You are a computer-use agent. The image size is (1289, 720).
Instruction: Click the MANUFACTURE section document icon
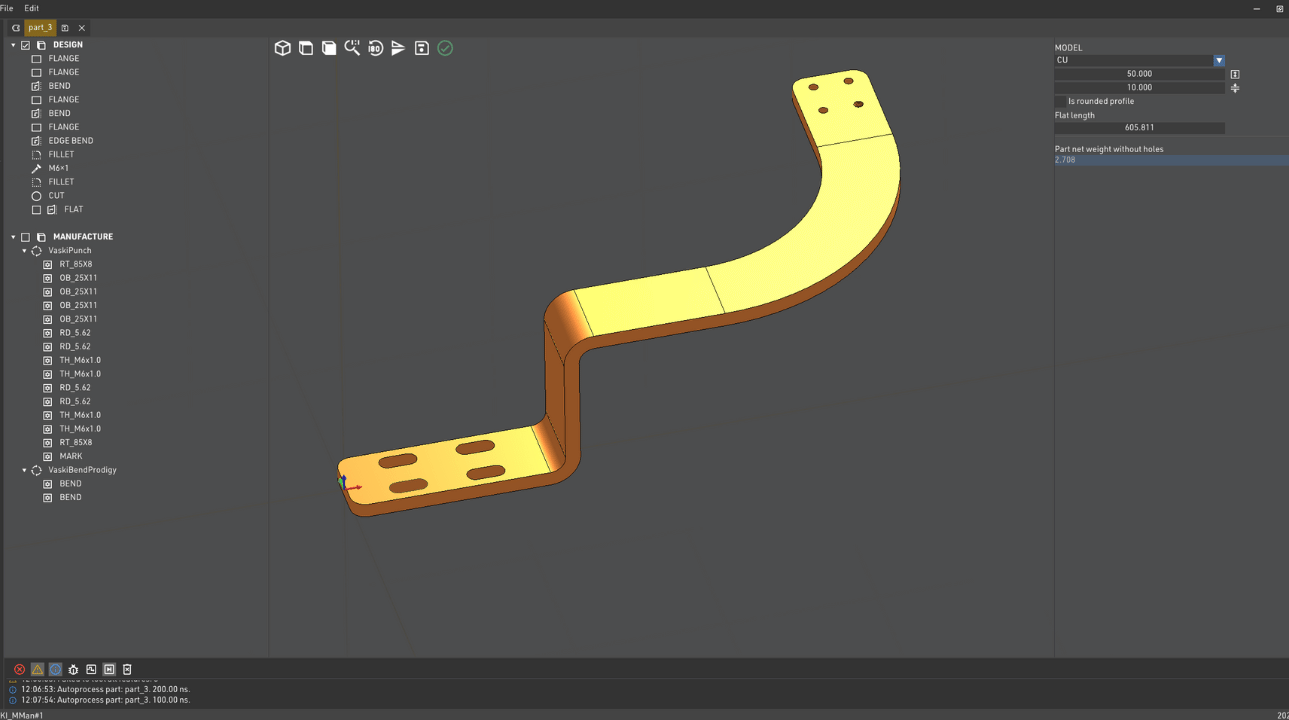41,237
